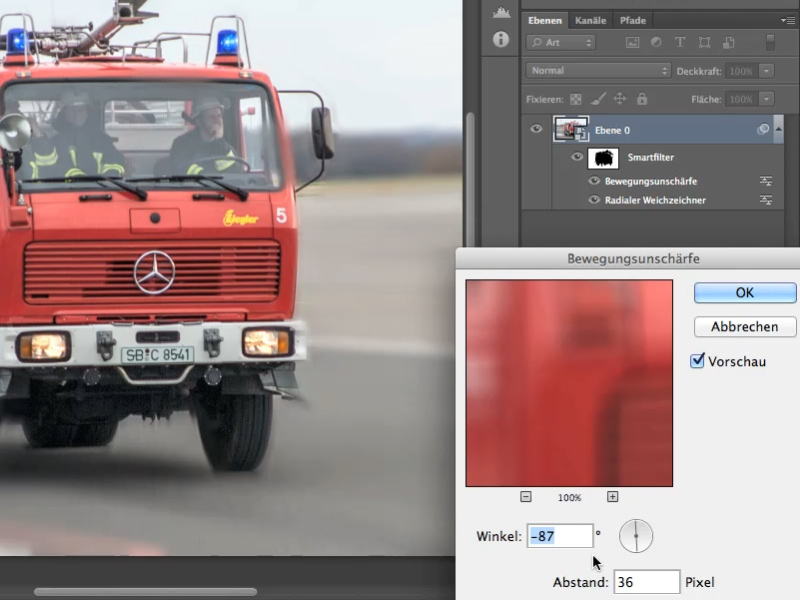Switch to the Kanäle tab
The width and height of the screenshot is (800, 600).
coord(590,20)
